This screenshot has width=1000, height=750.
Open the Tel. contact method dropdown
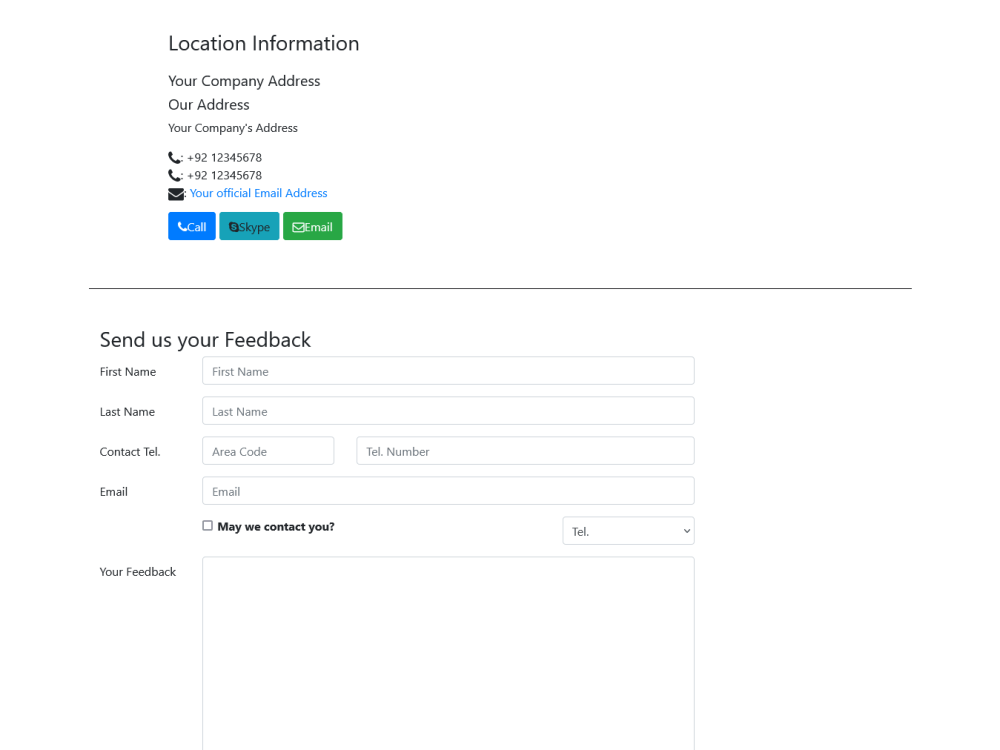pos(628,531)
